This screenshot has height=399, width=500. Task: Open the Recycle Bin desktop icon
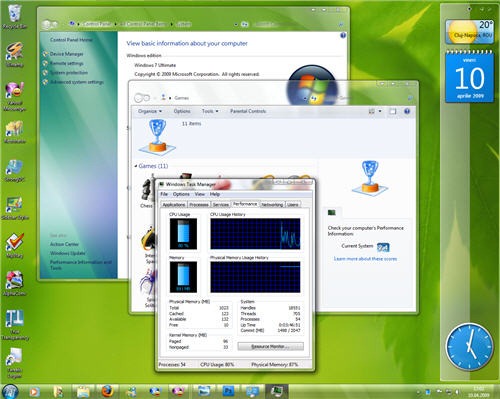point(14,15)
